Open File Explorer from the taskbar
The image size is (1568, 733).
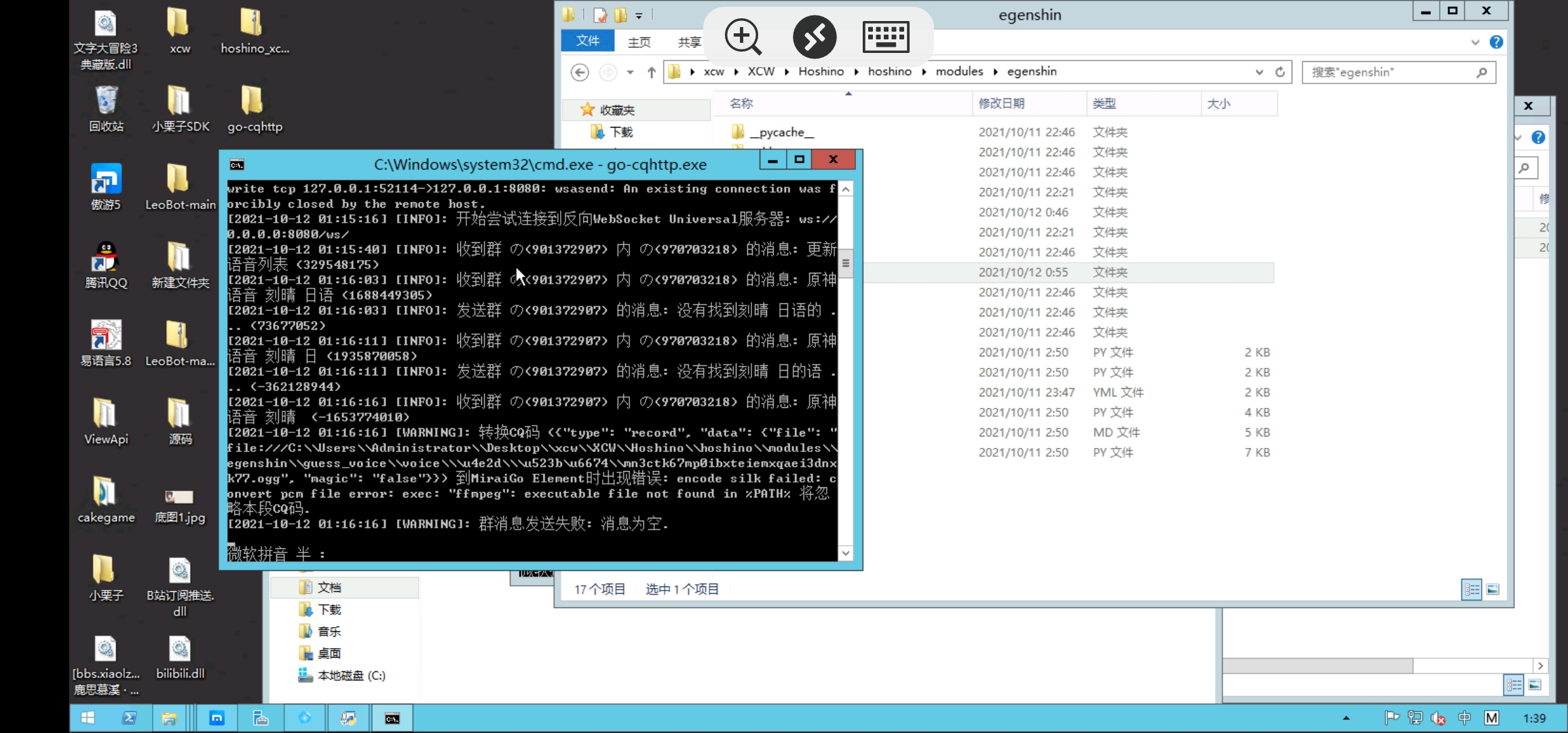coord(170,717)
